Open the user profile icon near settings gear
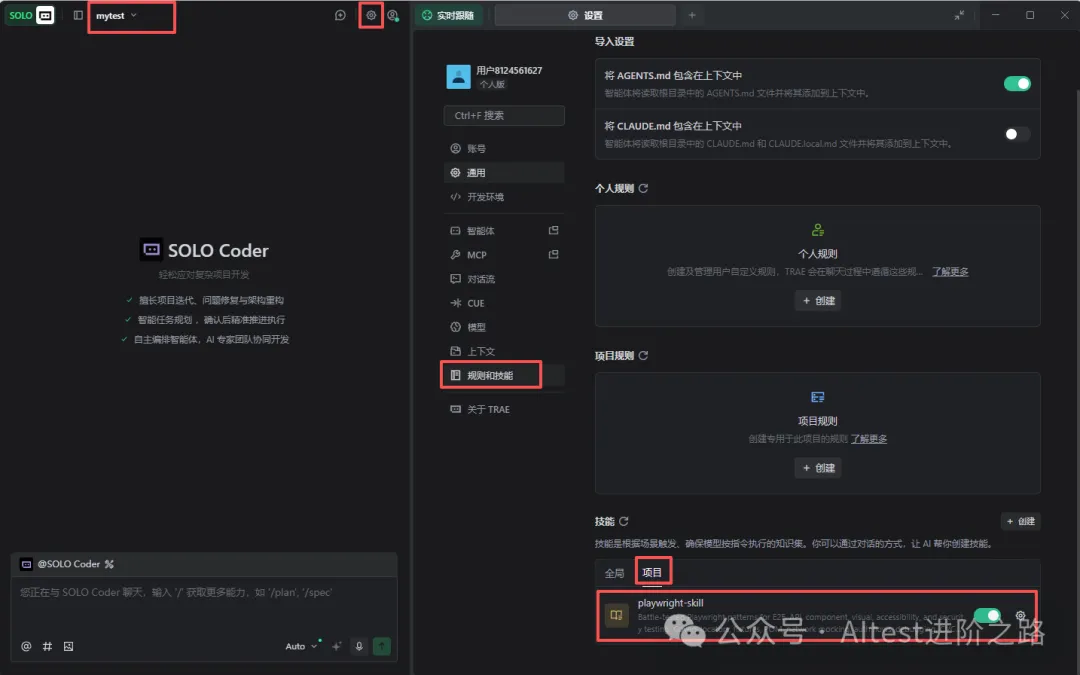 tap(392, 15)
